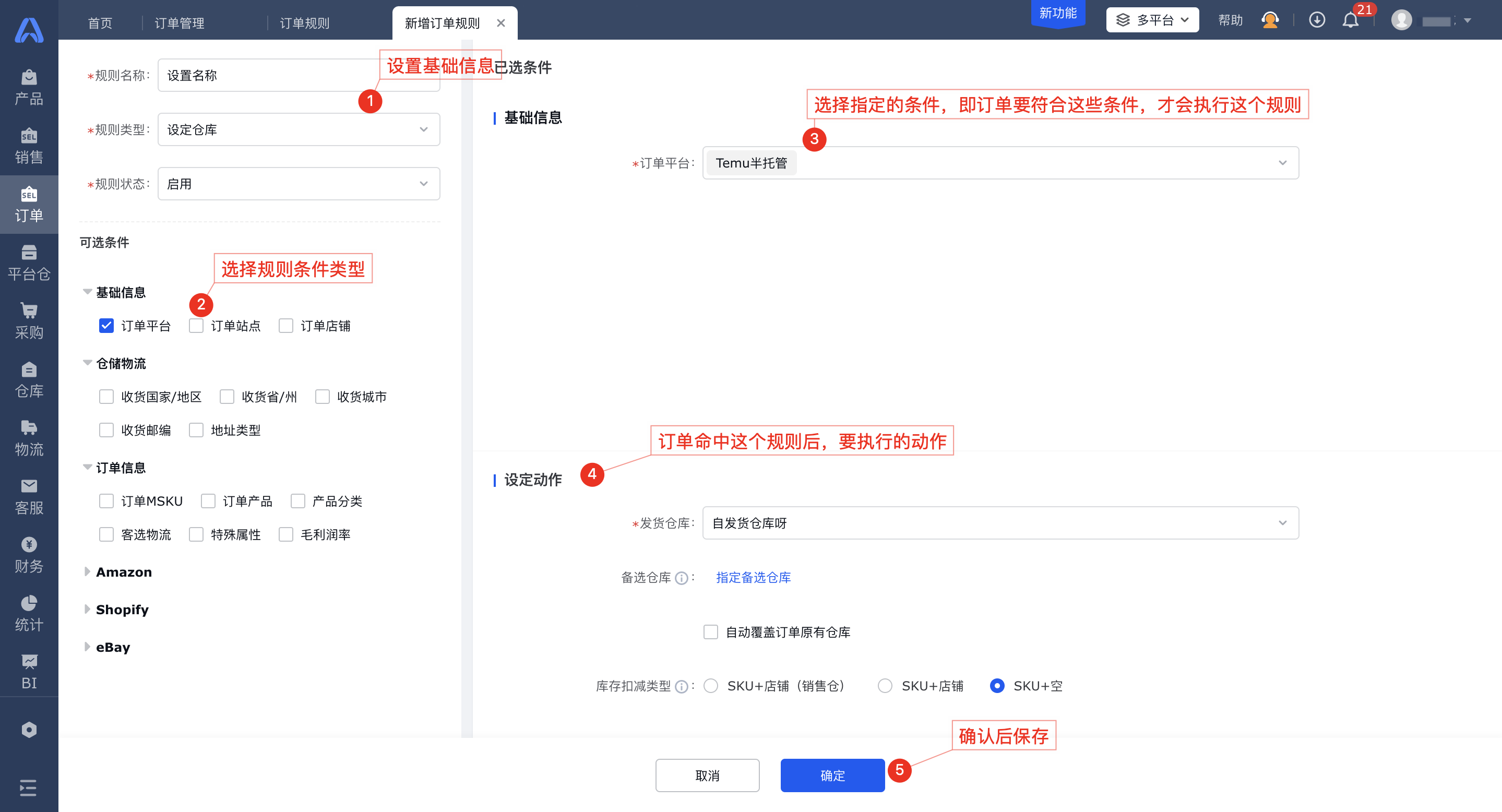Check the 收货城市 condition
The image size is (1502, 812).
[x=323, y=397]
